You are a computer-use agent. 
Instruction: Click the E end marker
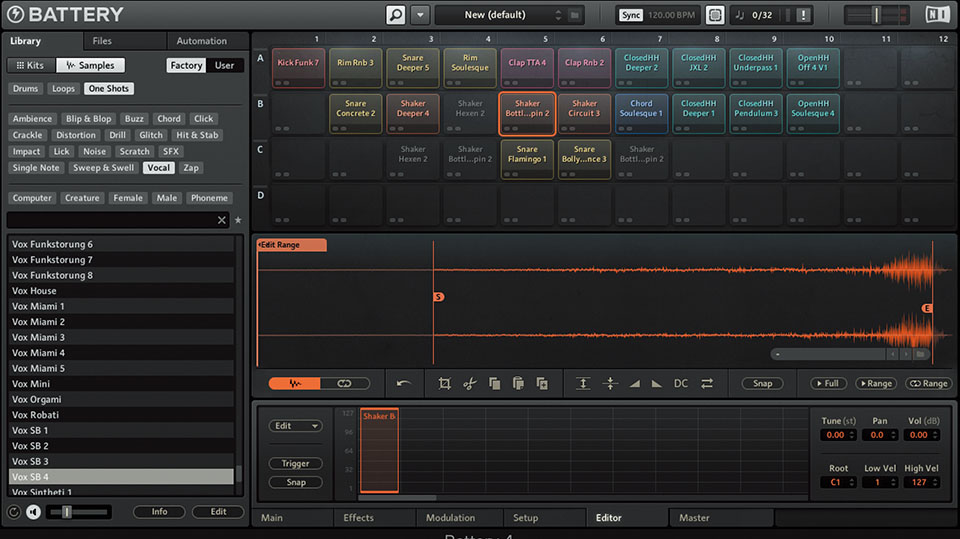(927, 308)
